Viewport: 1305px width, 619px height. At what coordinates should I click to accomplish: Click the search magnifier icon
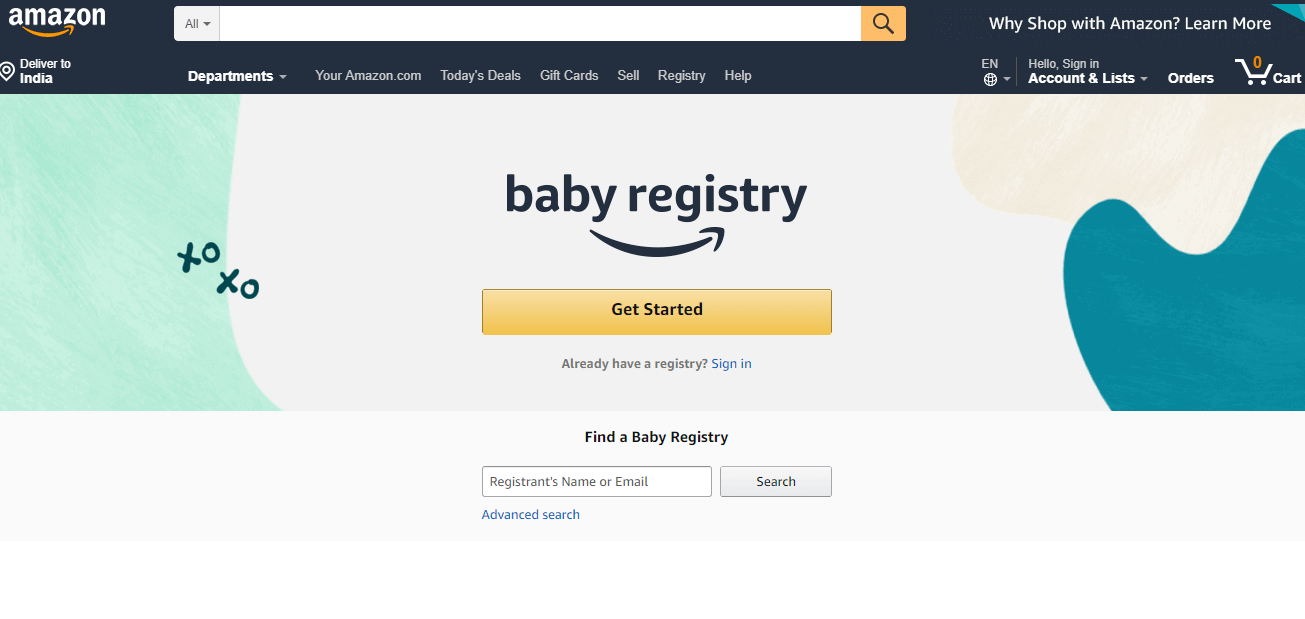click(x=882, y=23)
